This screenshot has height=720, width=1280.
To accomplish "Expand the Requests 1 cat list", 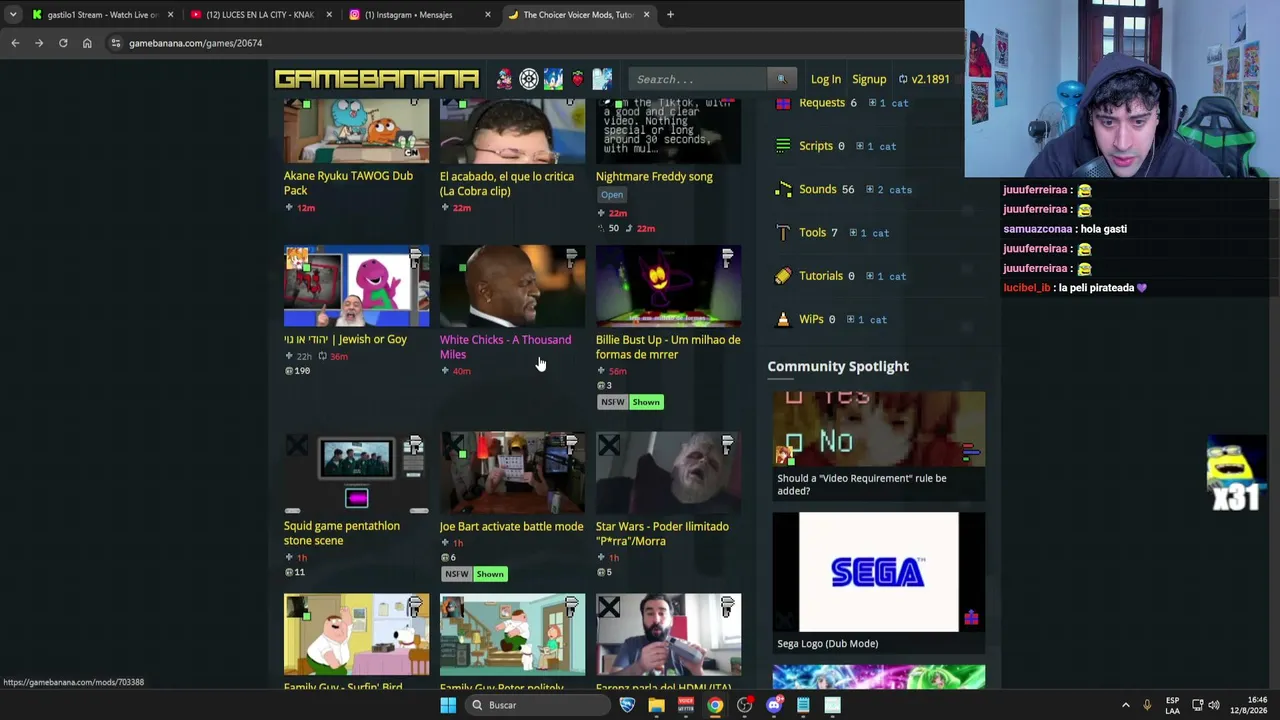I will pyautogui.click(x=888, y=103).
